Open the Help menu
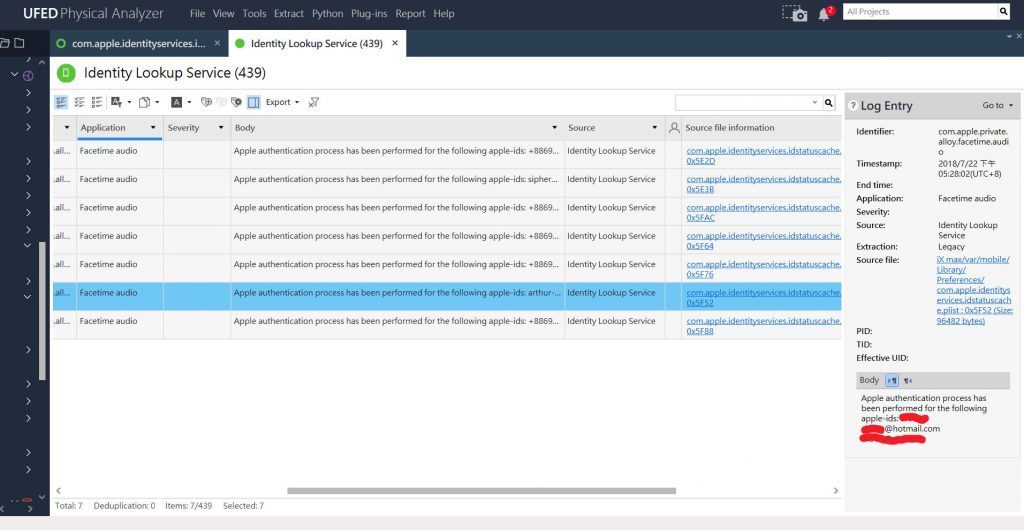 coord(443,14)
